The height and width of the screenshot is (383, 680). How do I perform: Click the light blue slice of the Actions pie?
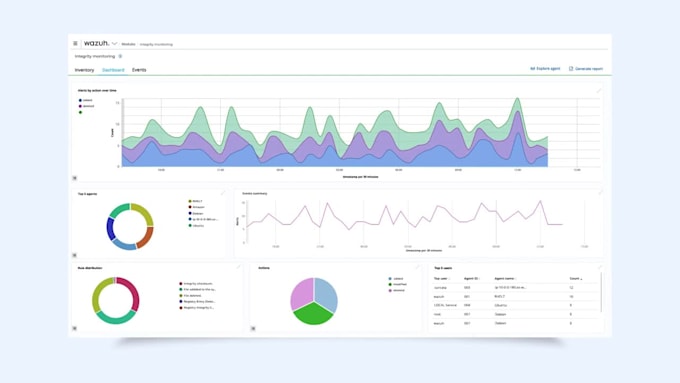coord(326,293)
